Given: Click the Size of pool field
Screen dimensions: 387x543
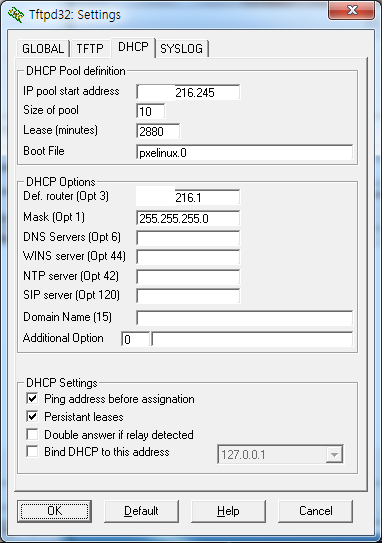Looking at the screenshot, I should (151, 111).
